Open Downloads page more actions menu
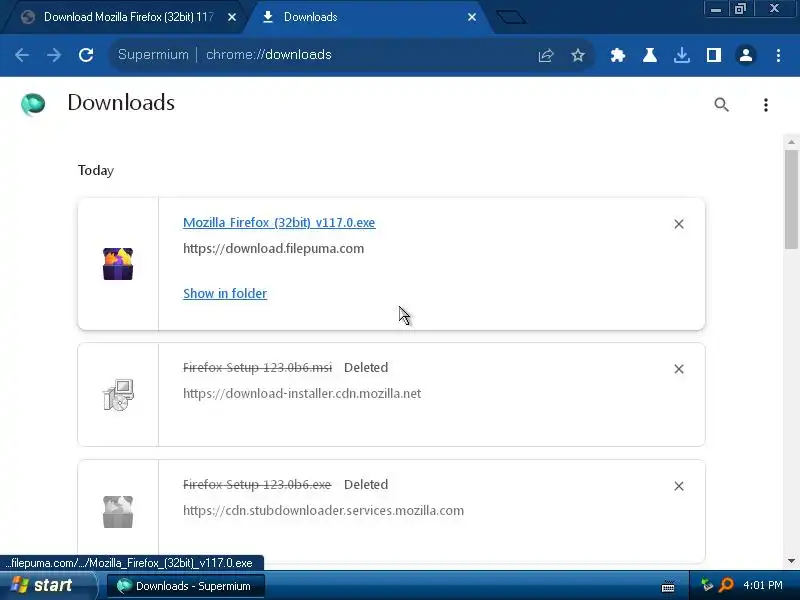The height and width of the screenshot is (600, 800). 765,105
